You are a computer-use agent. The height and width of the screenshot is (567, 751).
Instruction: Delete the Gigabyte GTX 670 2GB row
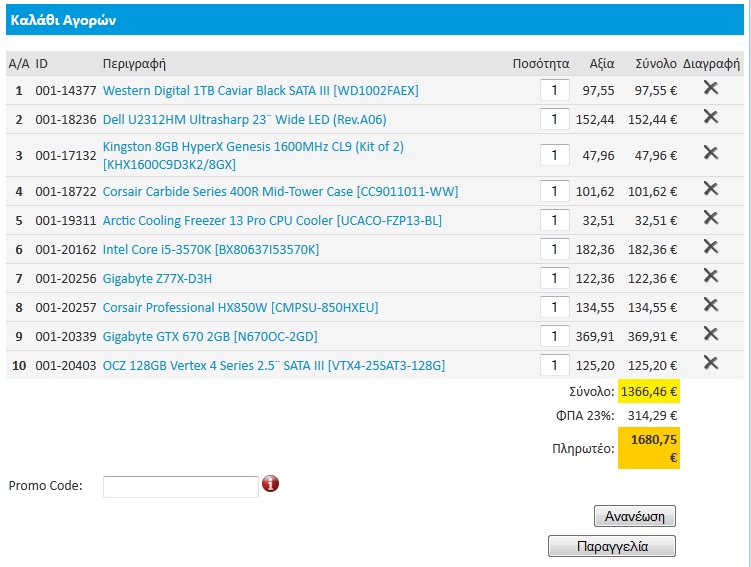711,334
